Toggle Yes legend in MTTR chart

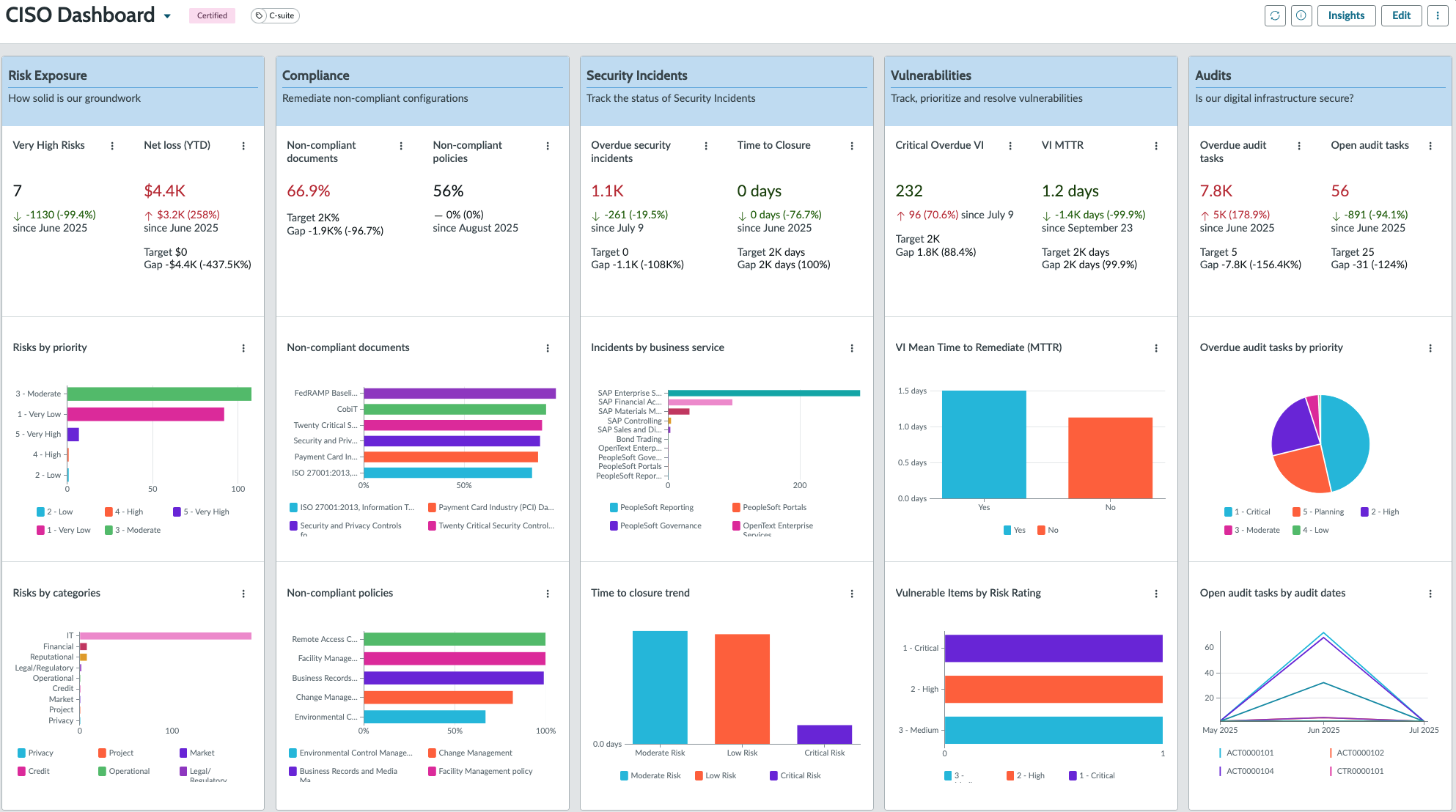tap(1015, 530)
